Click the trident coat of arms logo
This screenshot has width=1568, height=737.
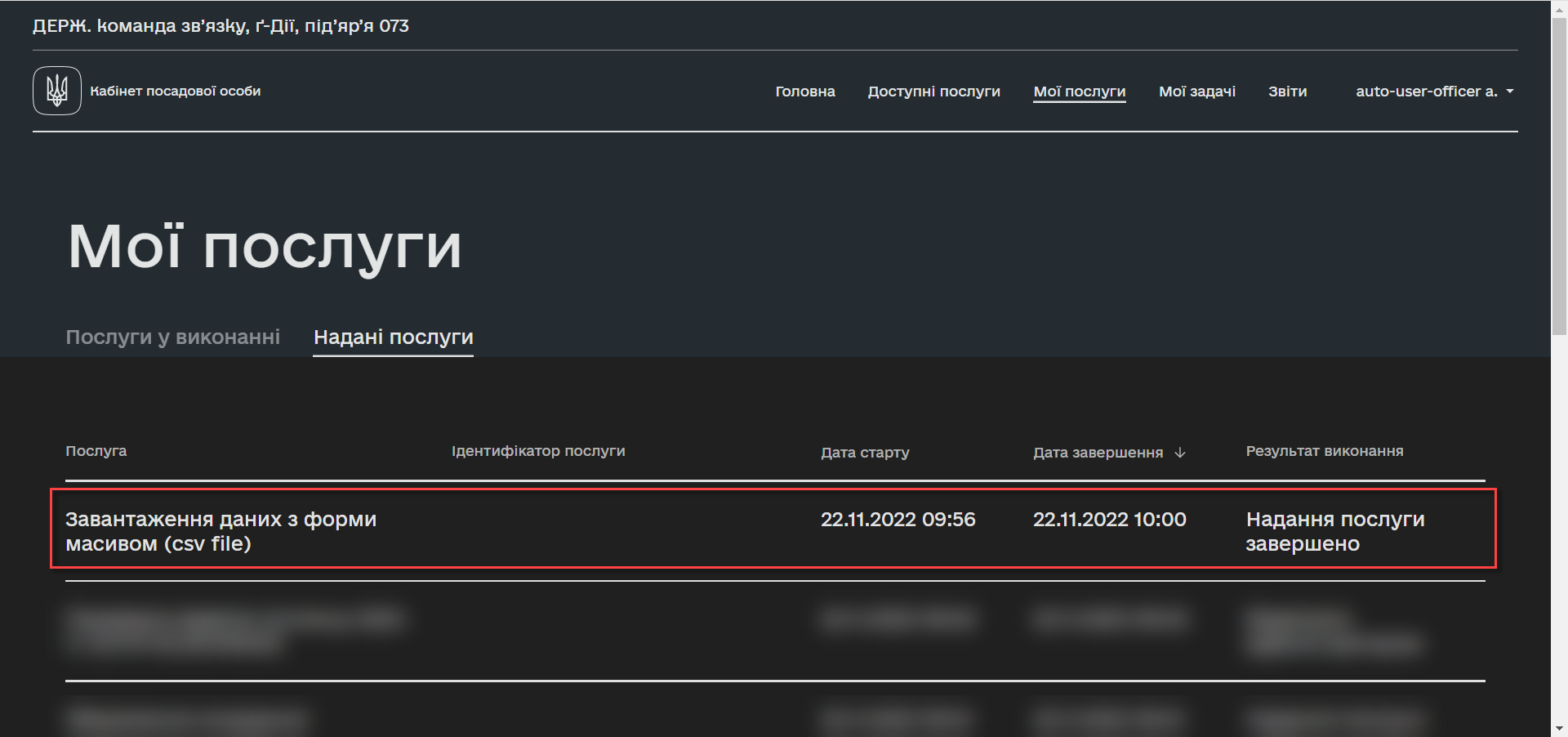[57, 91]
